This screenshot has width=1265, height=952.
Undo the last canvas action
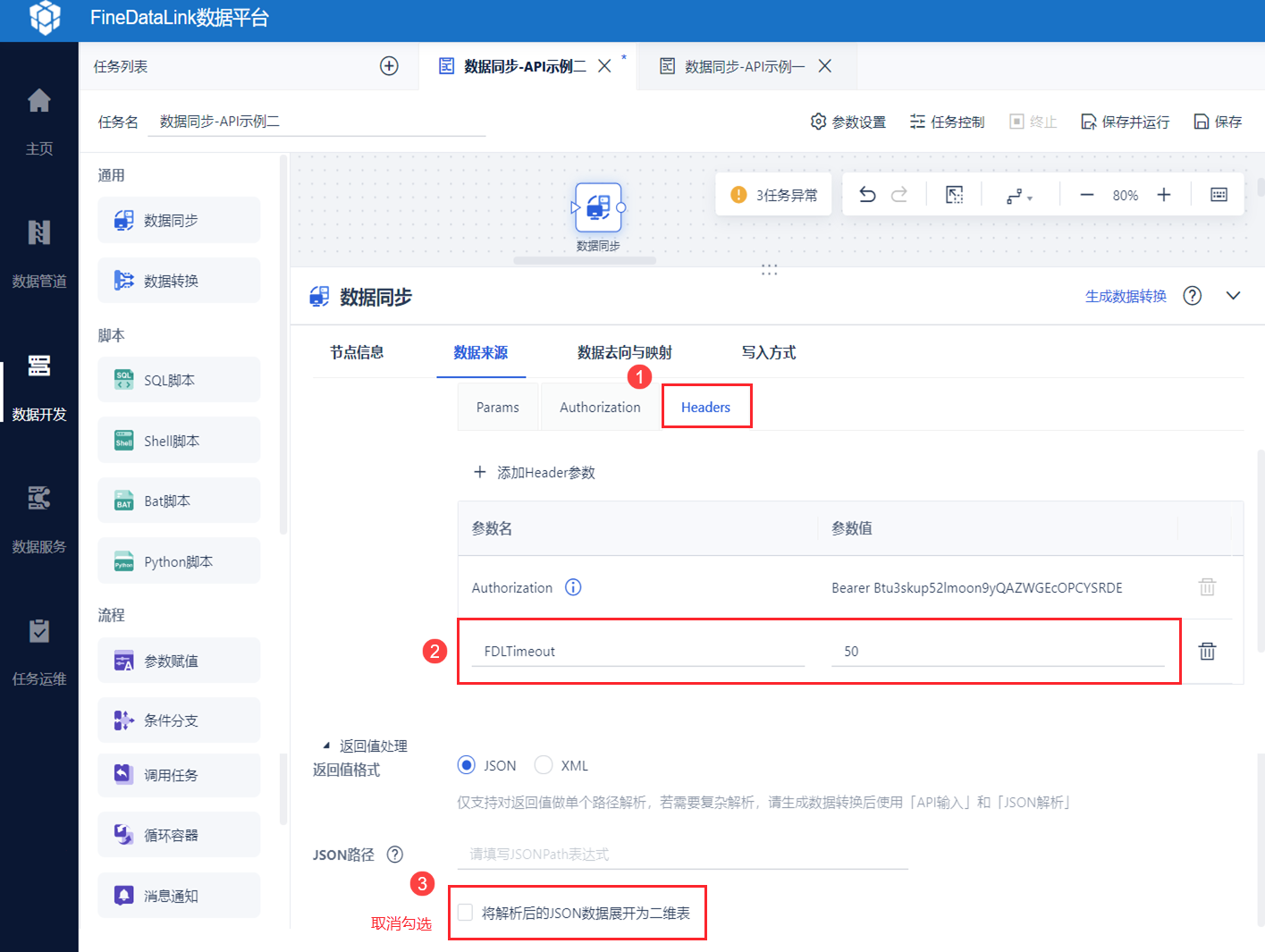[867, 195]
